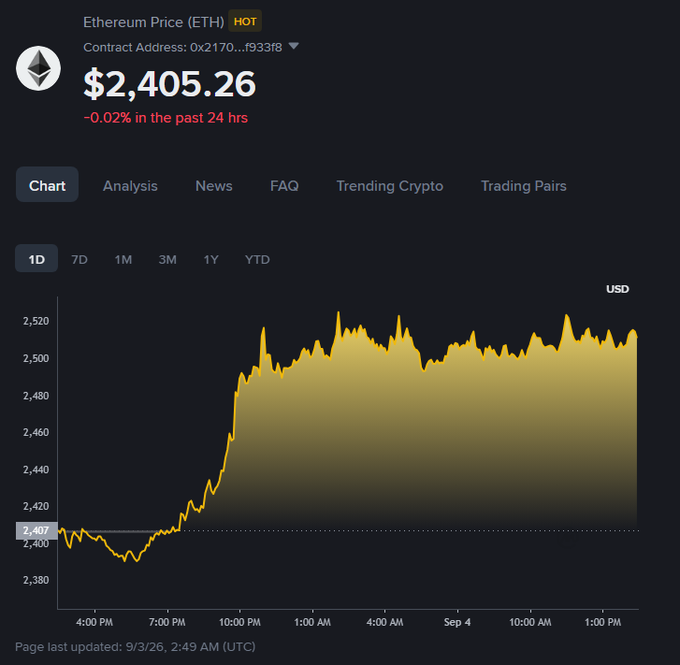
Task: Click the 4:00 AM x-axis label
Action: [385, 622]
